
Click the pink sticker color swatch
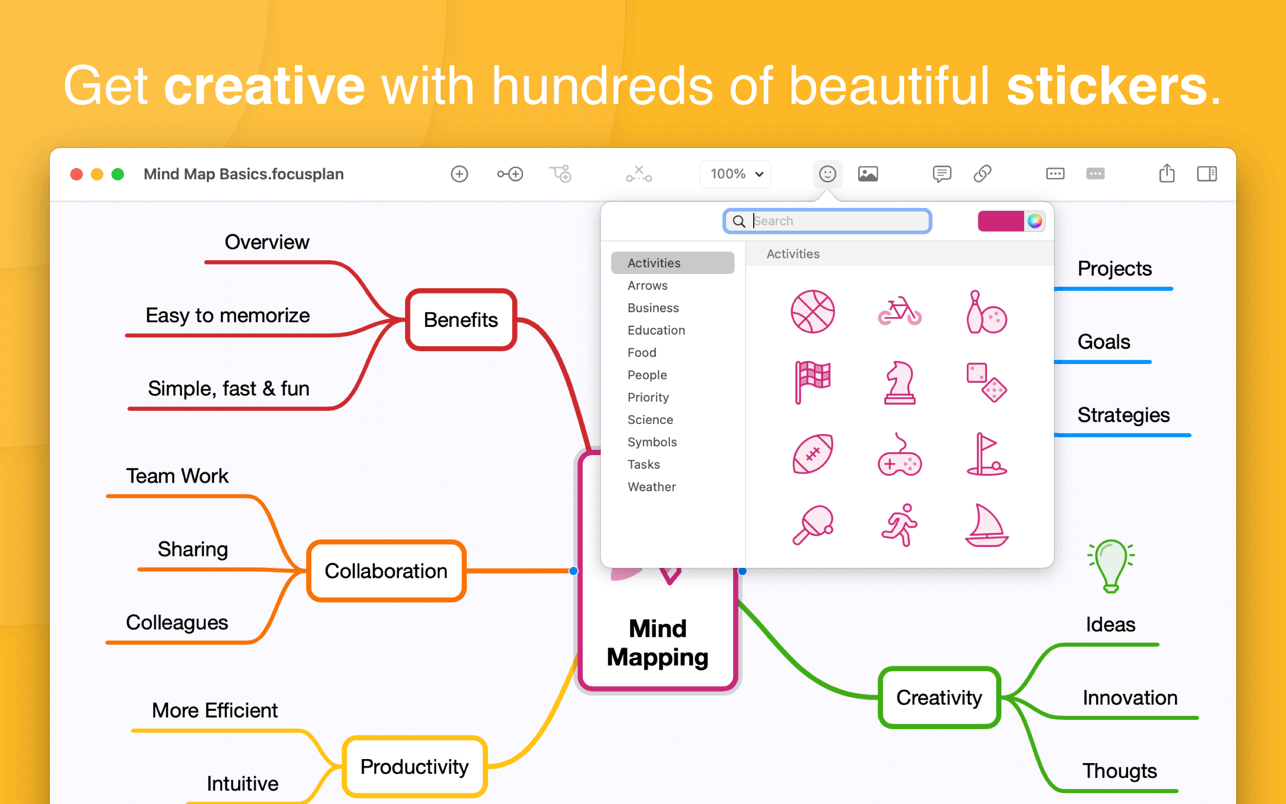coord(1001,221)
